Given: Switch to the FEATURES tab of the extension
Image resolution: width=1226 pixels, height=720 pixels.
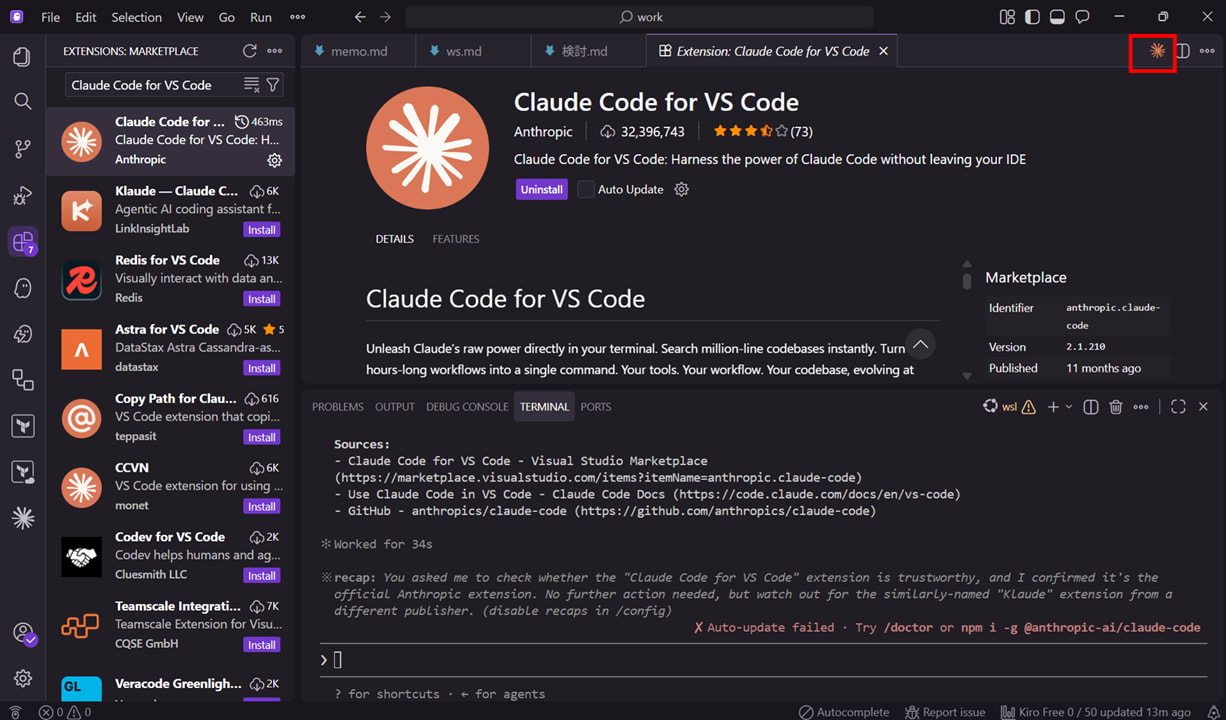Looking at the screenshot, I should coord(456,239).
